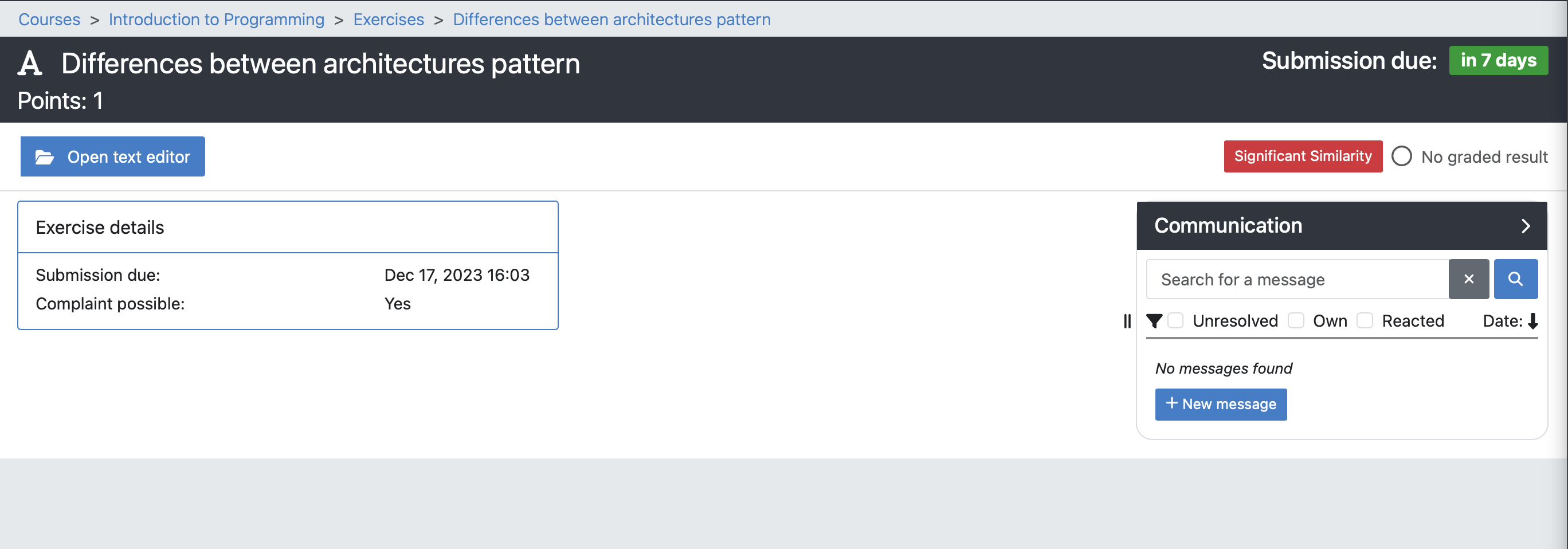
Task: Click the Significant Similarity badge
Action: pos(1303,156)
